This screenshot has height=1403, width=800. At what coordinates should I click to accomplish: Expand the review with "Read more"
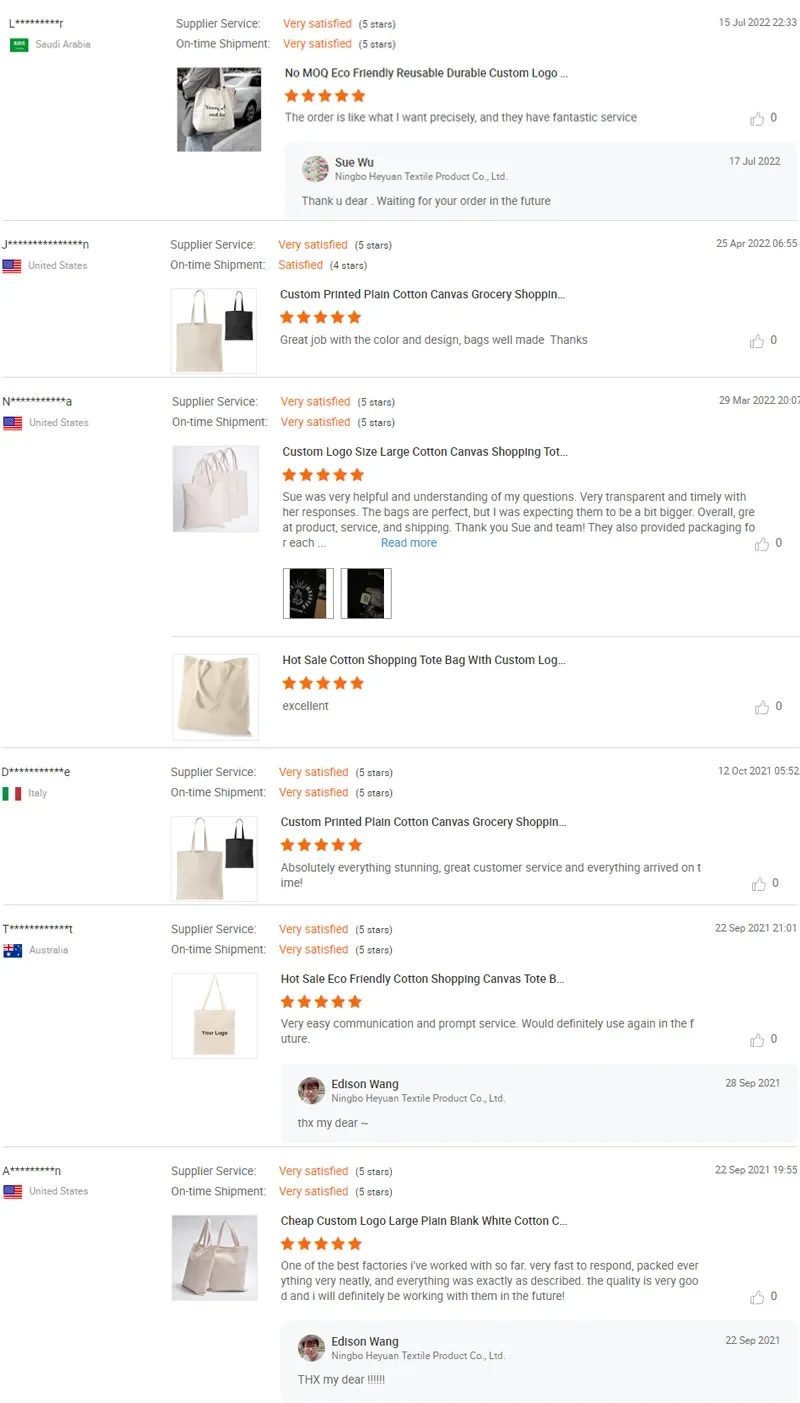(x=408, y=543)
